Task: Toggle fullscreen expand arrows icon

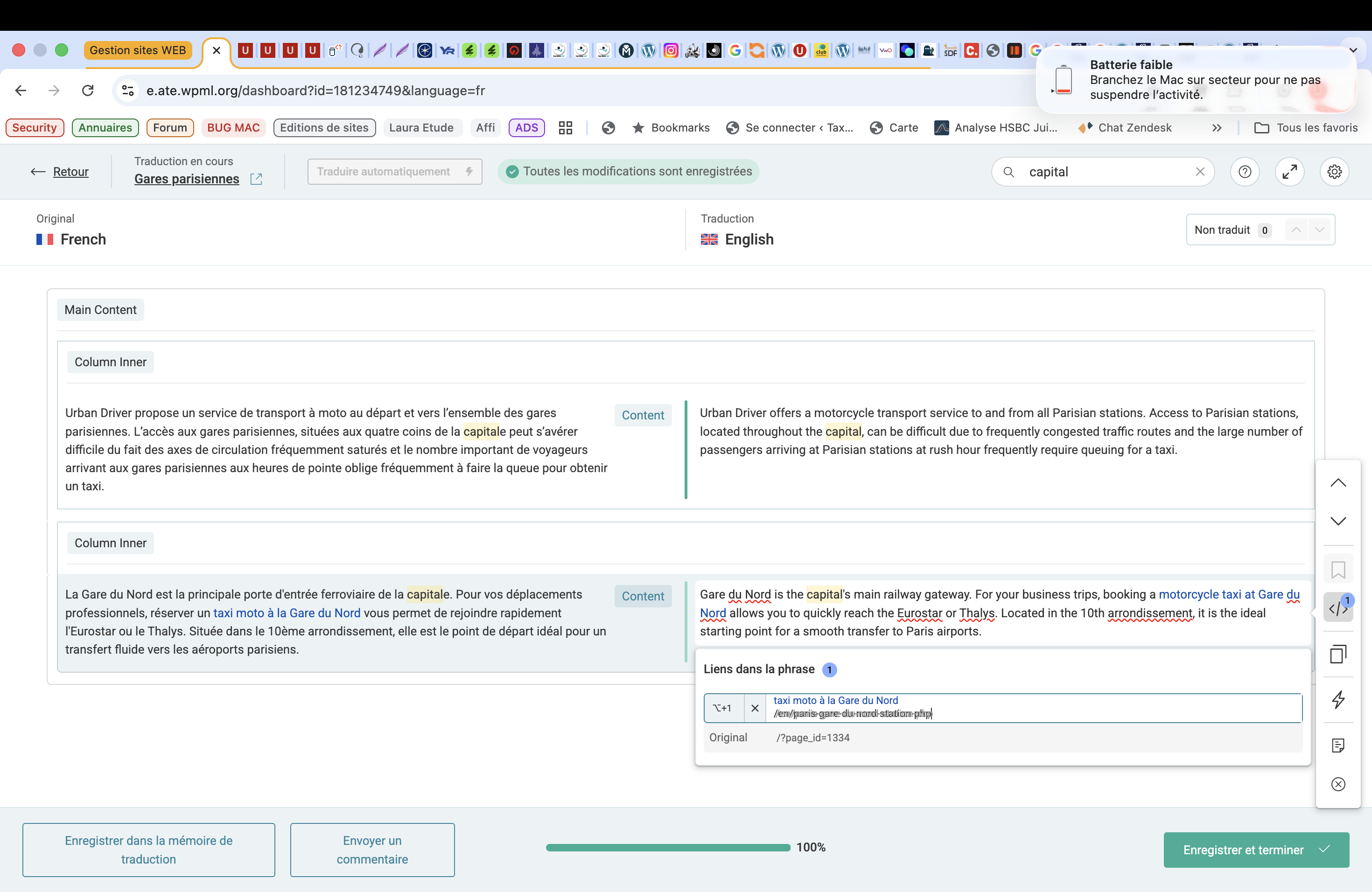Action: pyautogui.click(x=1289, y=172)
